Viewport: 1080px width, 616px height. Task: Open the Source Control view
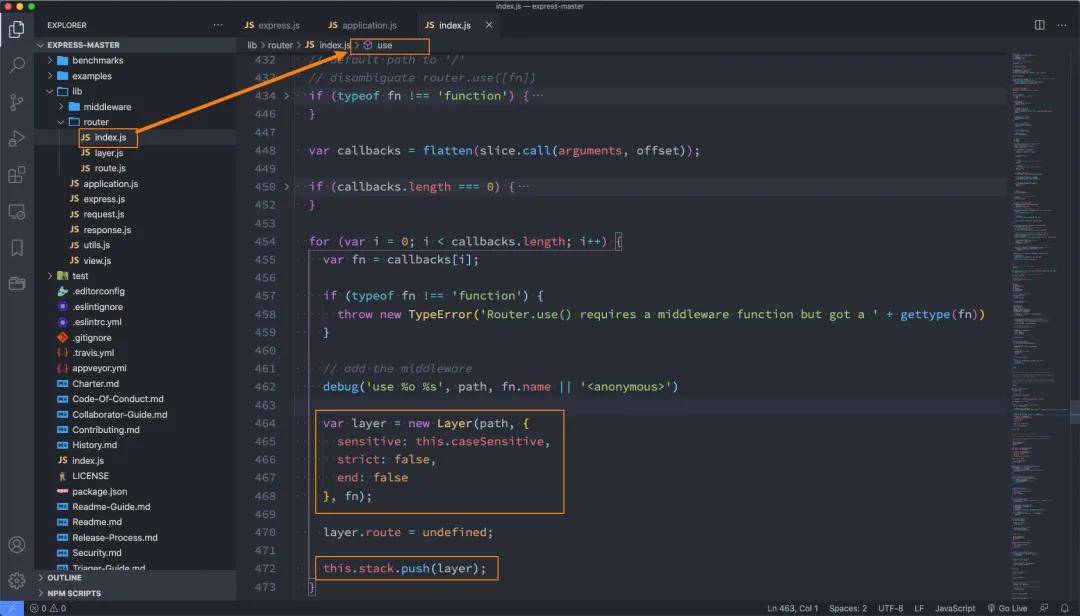pyautogui.click(x=17, y=102)
